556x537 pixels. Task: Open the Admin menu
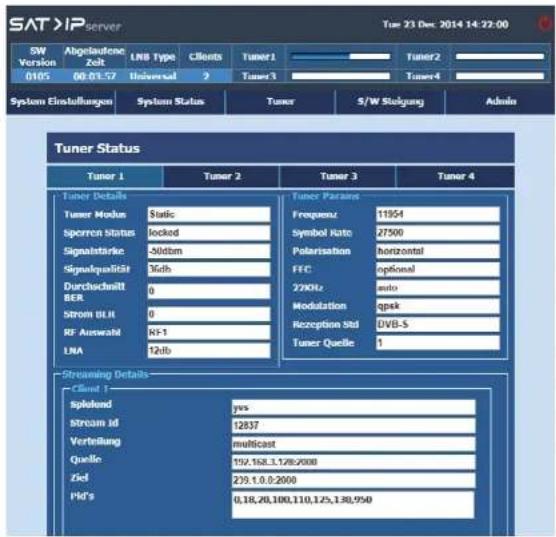click(x=500, y=101)
